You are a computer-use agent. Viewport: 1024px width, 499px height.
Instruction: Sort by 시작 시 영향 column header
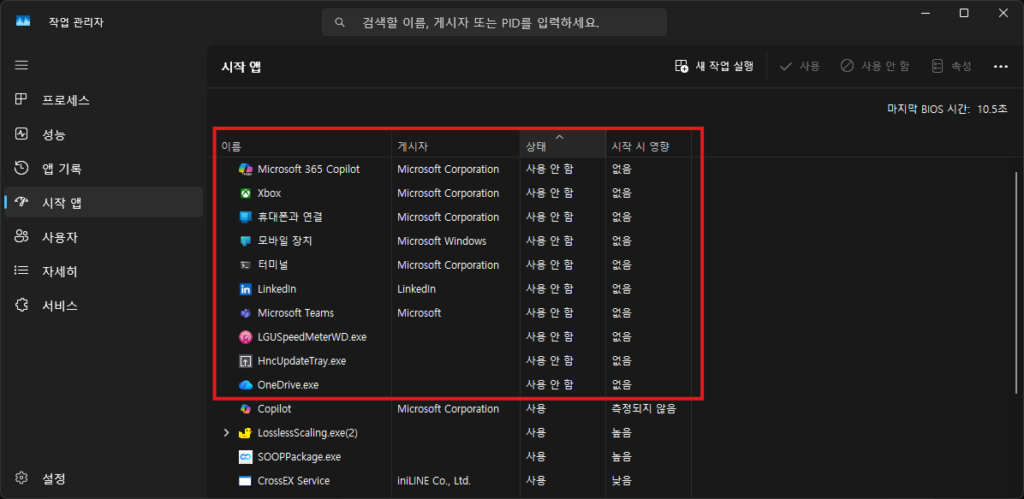[x=648, y=146]
